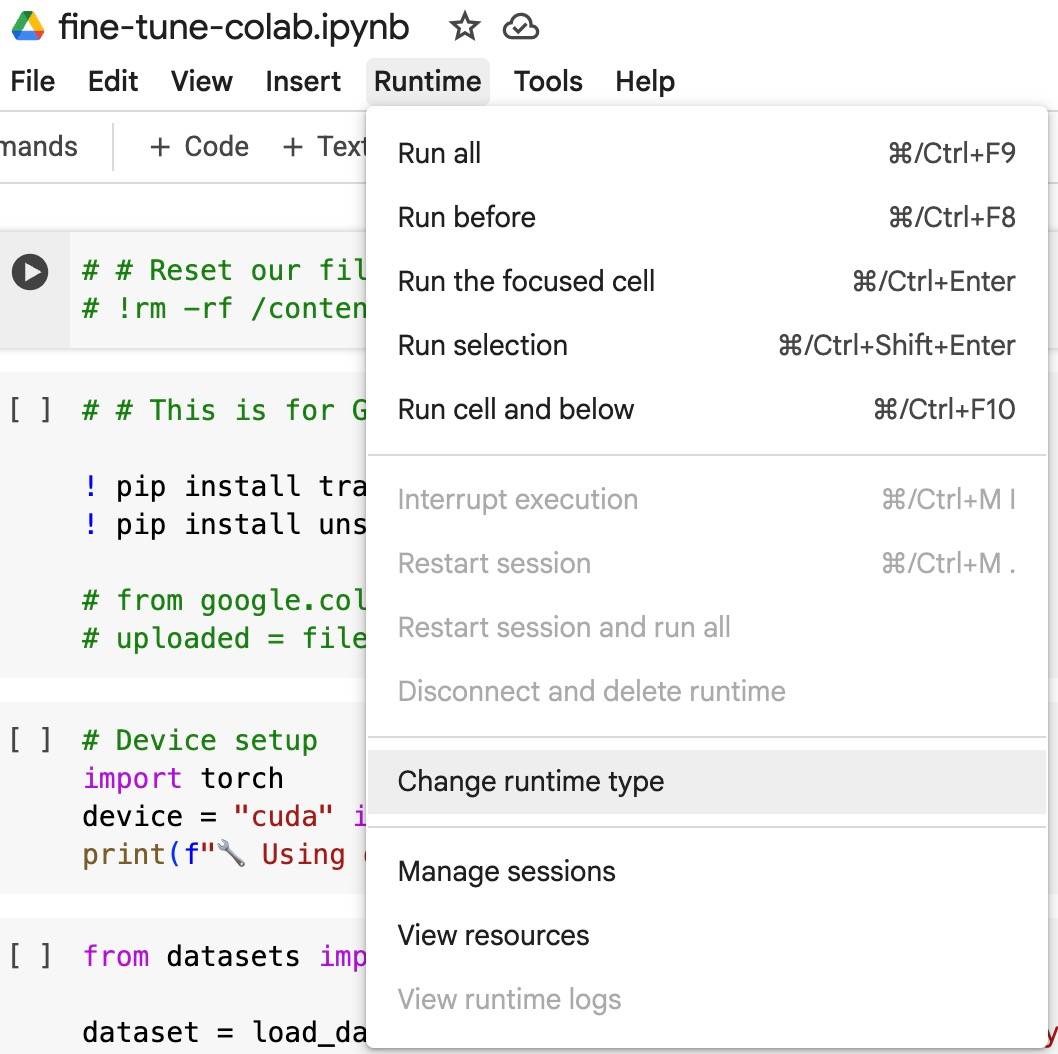Open Manage sessions
Image resolution: width=1058 pixels, height=1054 pixels.
pyautogui.click(x=706, y=871)
